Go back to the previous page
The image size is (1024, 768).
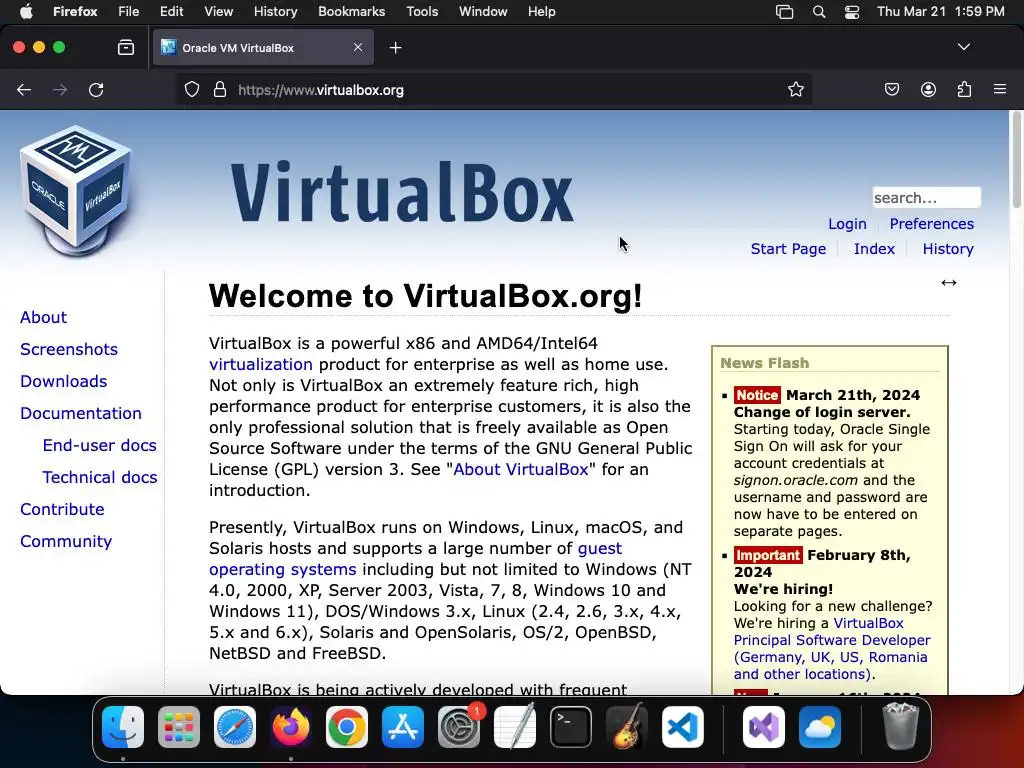click(x=24, y=90)
